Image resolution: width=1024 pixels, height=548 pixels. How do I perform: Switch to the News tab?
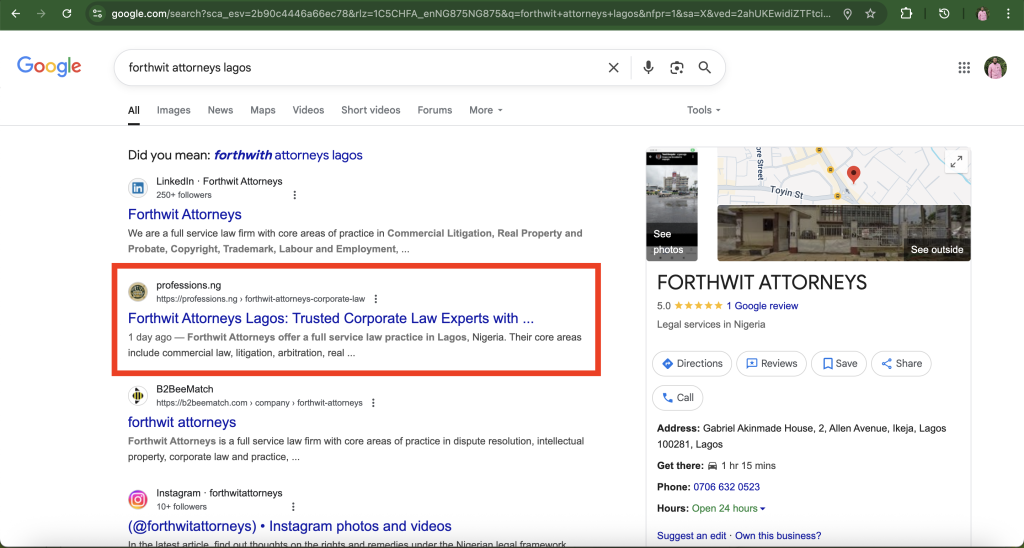pos(220,110)
